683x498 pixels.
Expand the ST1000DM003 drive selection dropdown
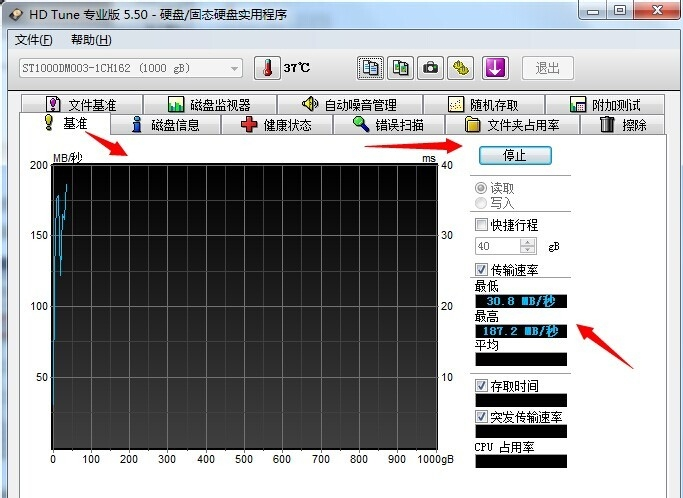[234, 68]
